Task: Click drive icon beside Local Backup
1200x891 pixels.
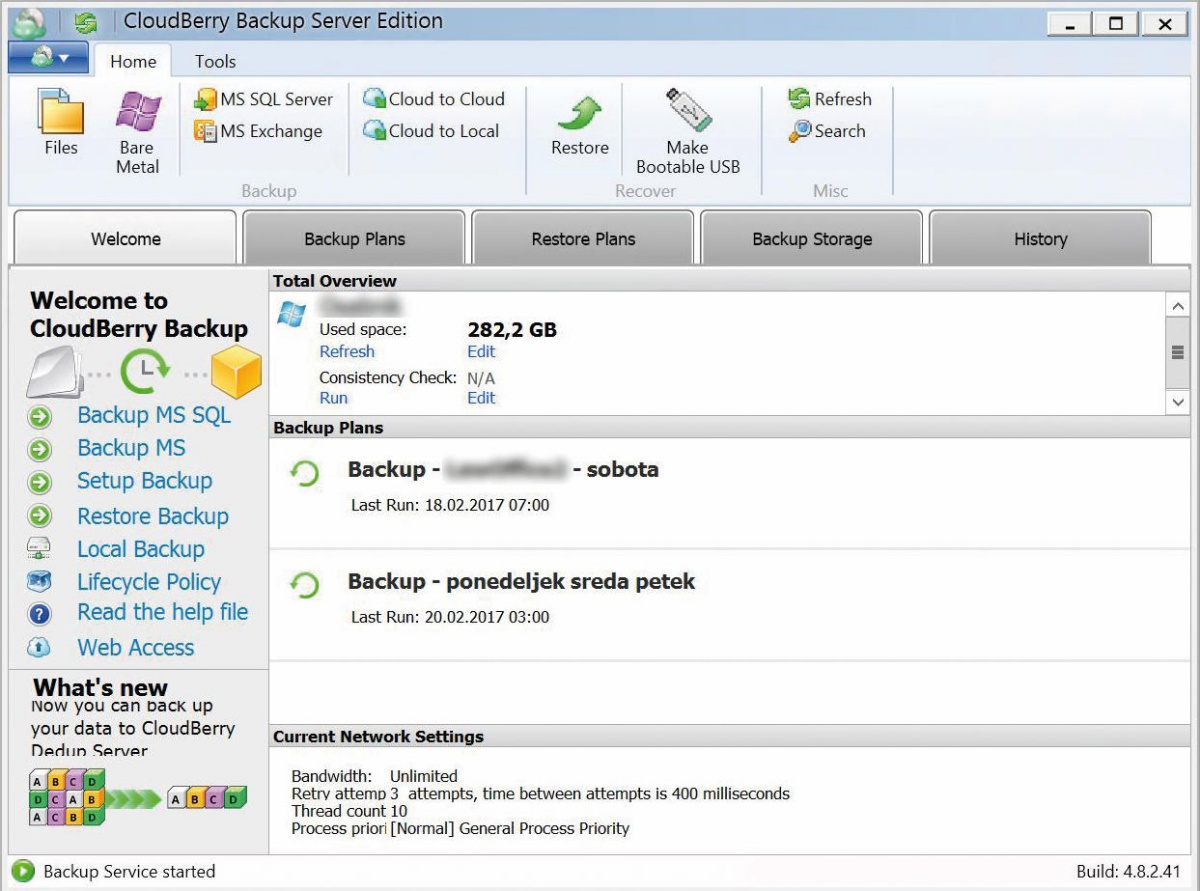Action: pos(39,549)
